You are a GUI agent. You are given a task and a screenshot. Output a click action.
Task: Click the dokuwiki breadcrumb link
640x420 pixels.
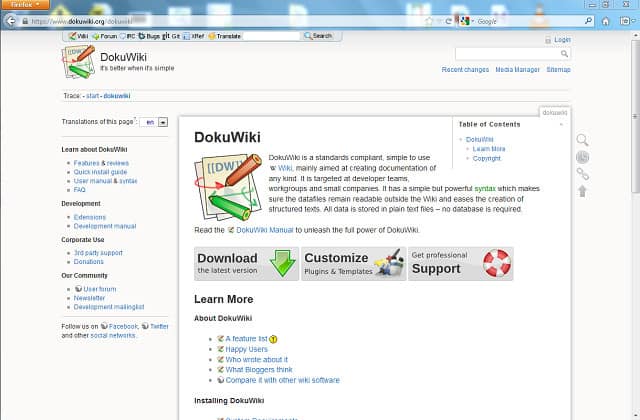point(117,96)
